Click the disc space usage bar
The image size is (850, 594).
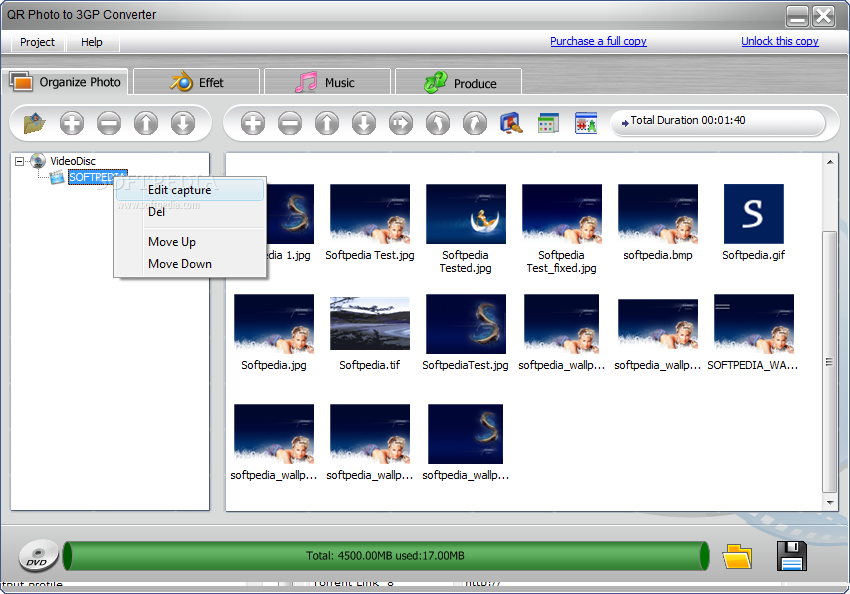[386, 556]
